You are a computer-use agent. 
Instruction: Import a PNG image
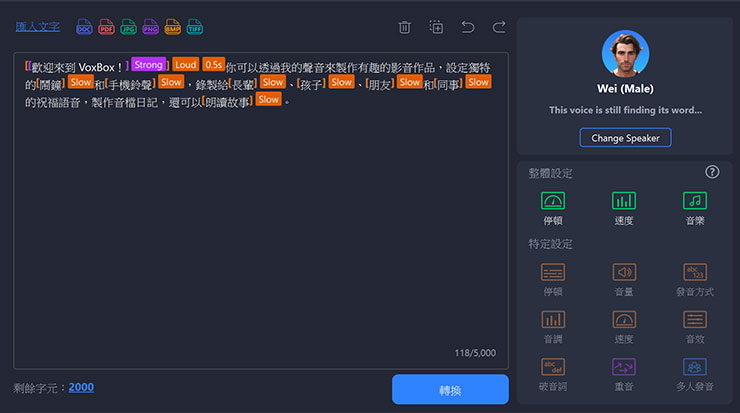[151, 27]
